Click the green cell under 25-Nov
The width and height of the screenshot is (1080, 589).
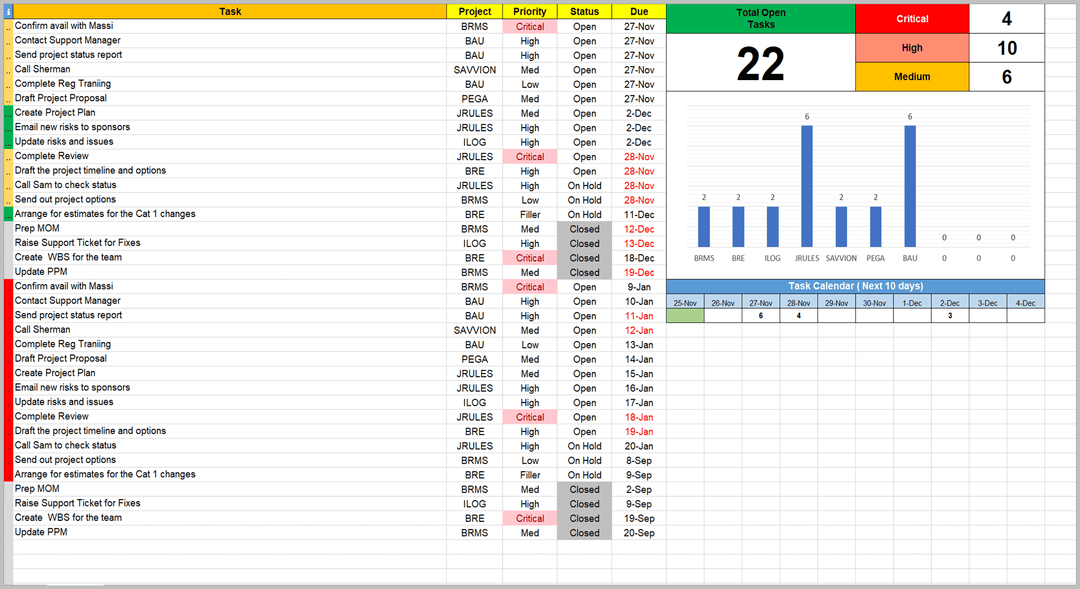point(685,316)
